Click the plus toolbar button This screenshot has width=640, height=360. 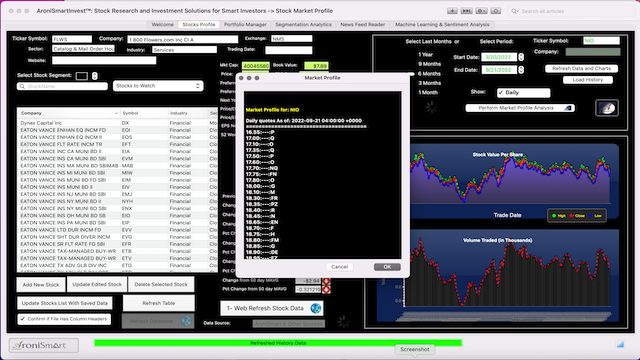point(452,11)
